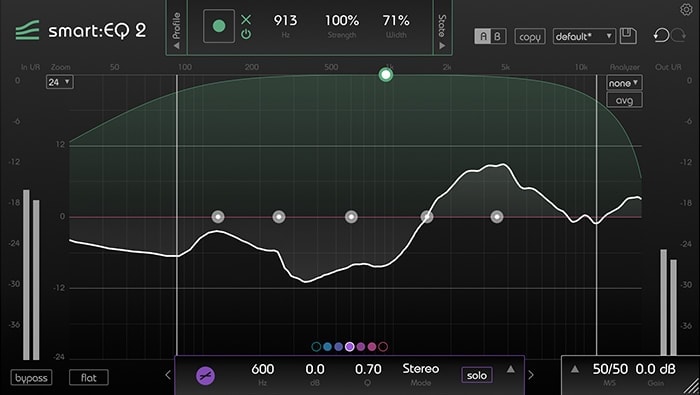This screenshot has height=395, width=700.
Task: Select the green smart filter node at 913 Hz
Action: pyautogui.click(x=386, y=75)
